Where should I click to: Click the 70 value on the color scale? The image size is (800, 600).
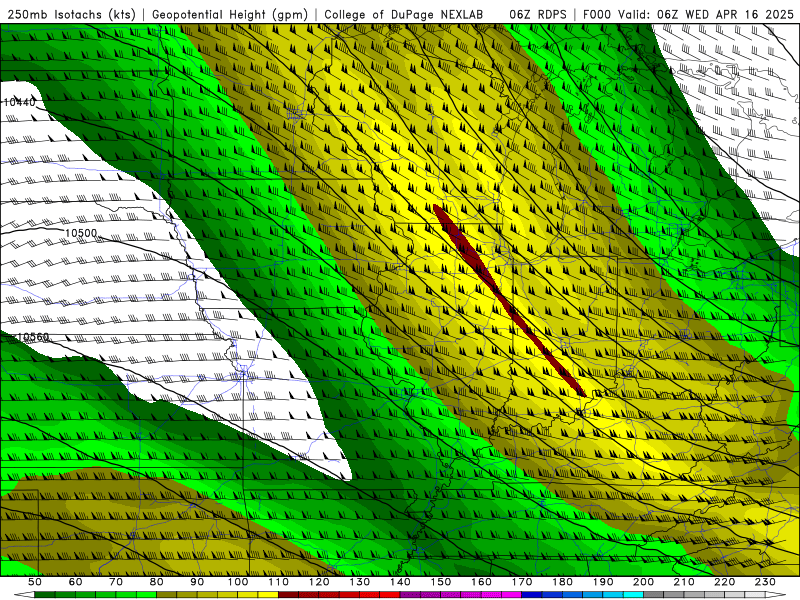(x=116, y=582)
